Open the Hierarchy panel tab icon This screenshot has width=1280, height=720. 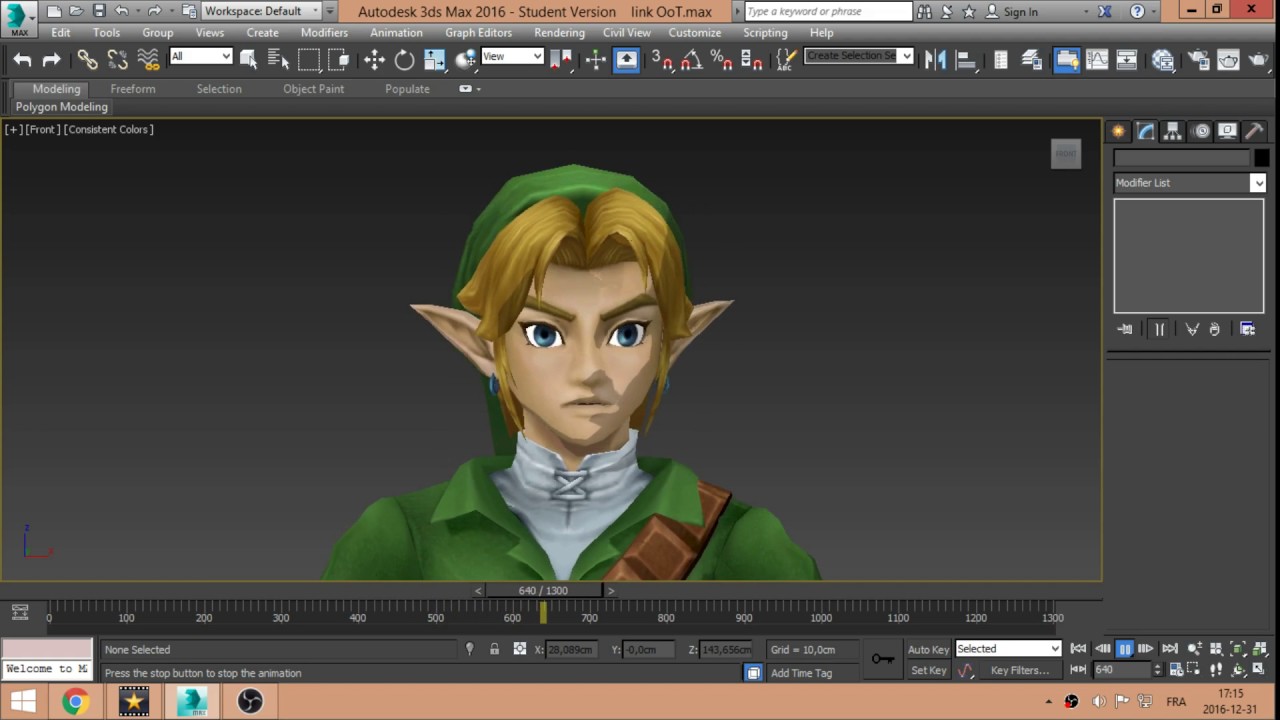1173,132
